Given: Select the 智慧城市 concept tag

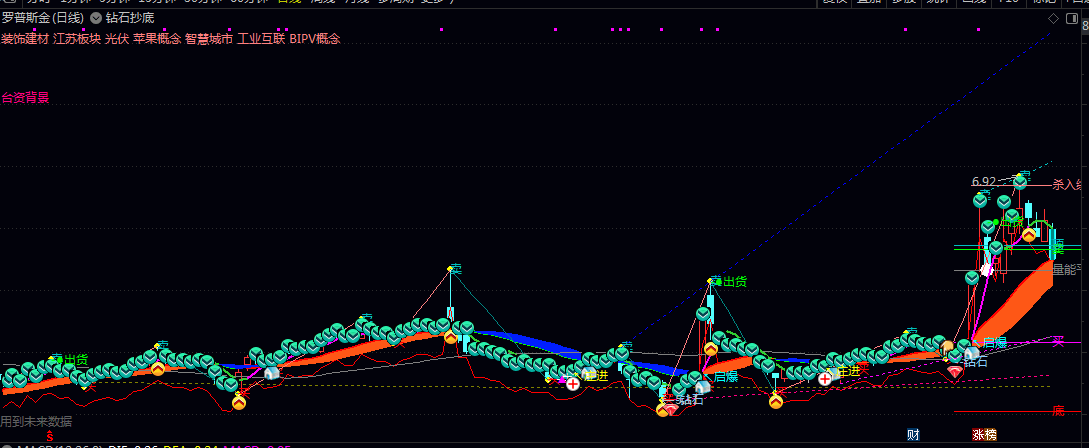Looking at the screenshot, I should point(208,39).
